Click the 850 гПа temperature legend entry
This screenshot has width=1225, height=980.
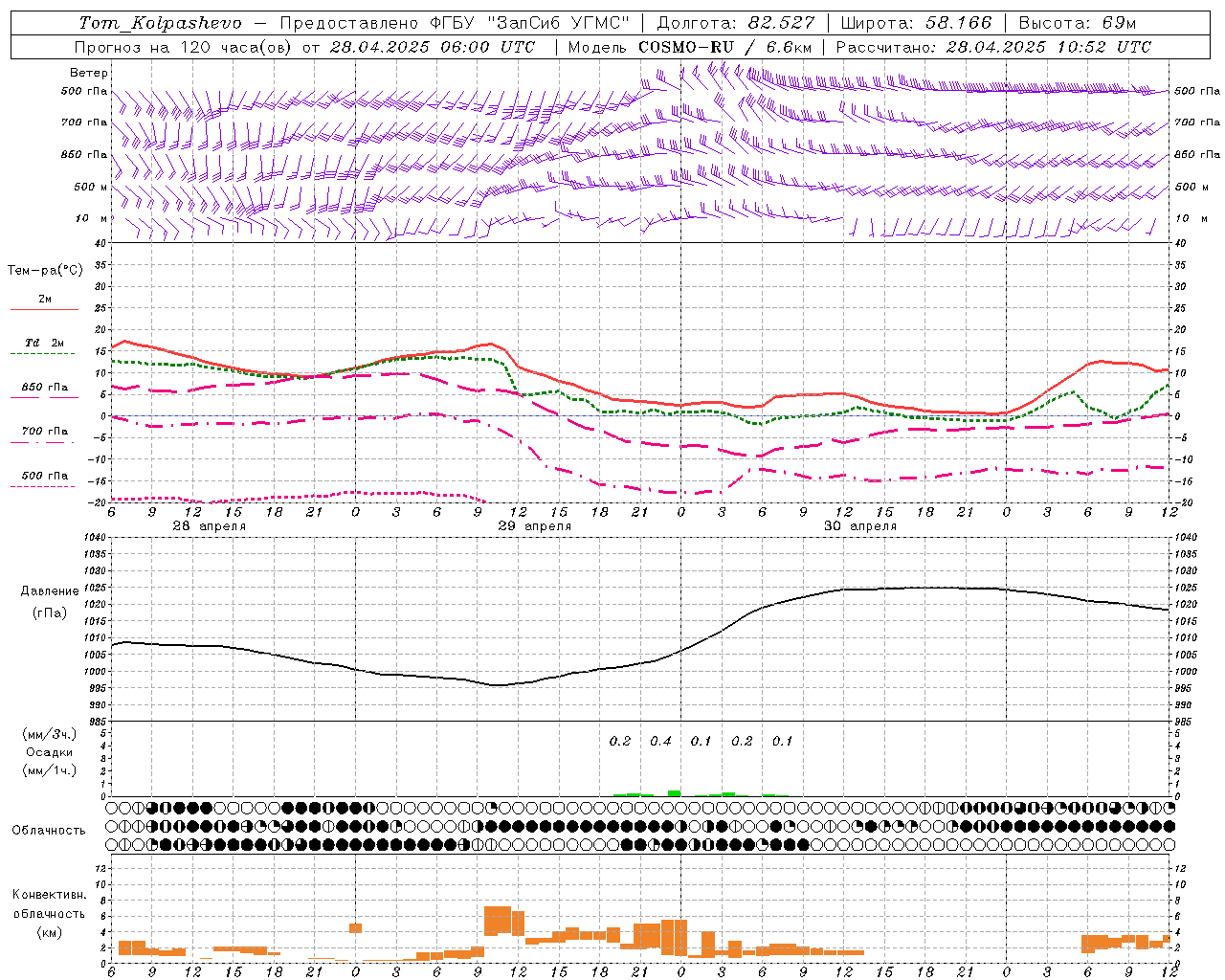44,389
